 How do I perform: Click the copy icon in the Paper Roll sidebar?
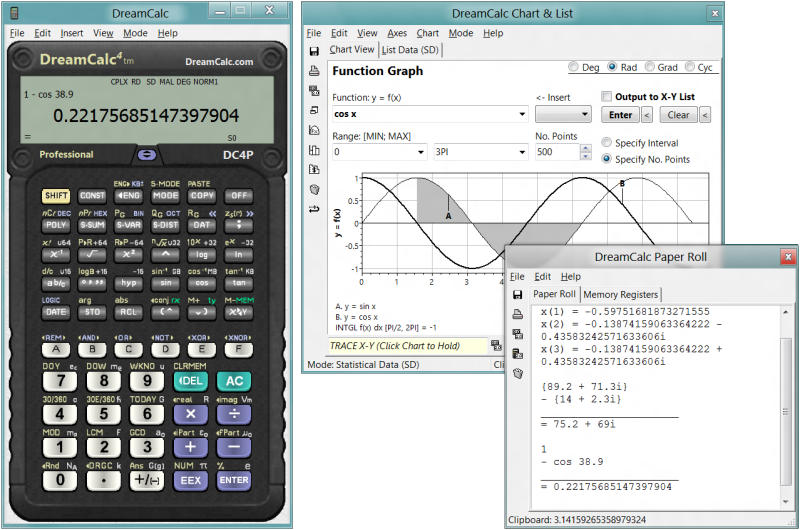pos(517,334)
